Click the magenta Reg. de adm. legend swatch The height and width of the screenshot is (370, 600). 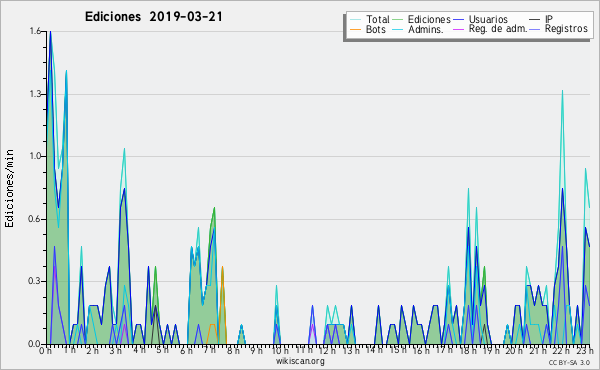[458, 29]
